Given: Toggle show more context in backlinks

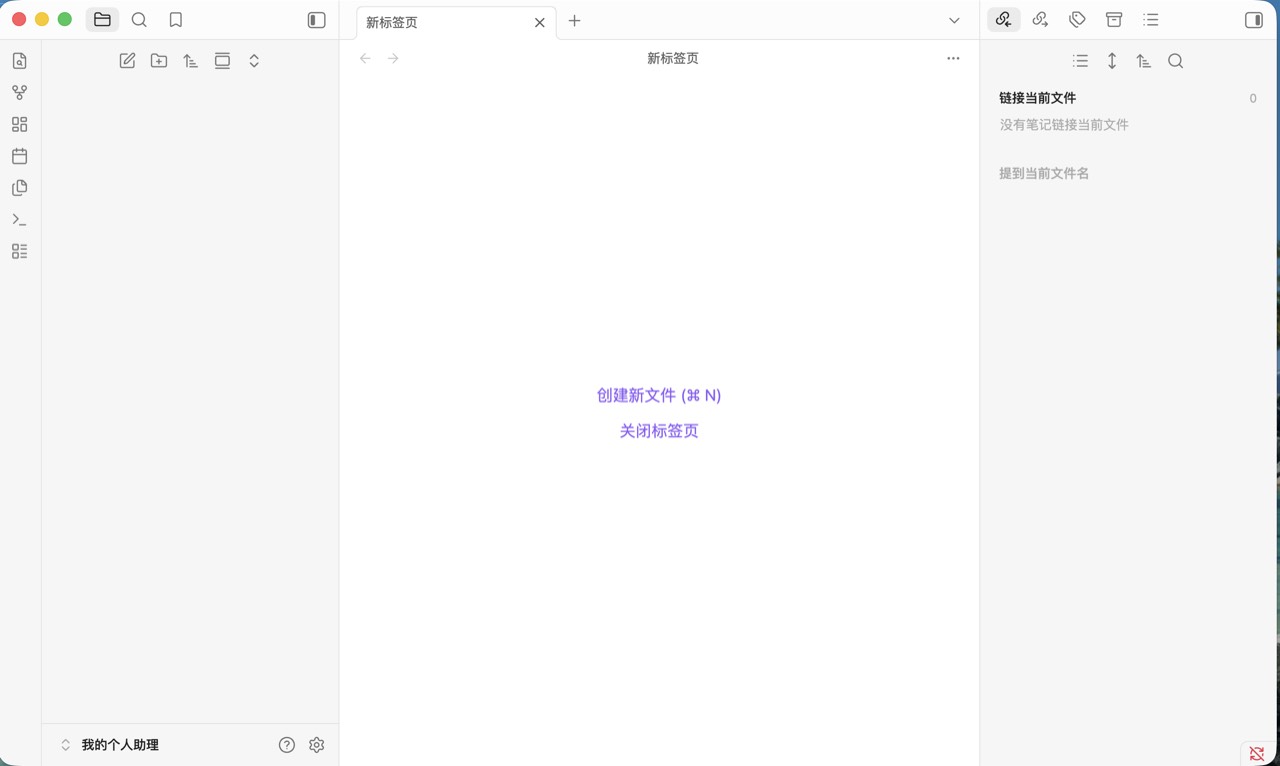Looking at the screenshot, I should (x=1112, y=61).
